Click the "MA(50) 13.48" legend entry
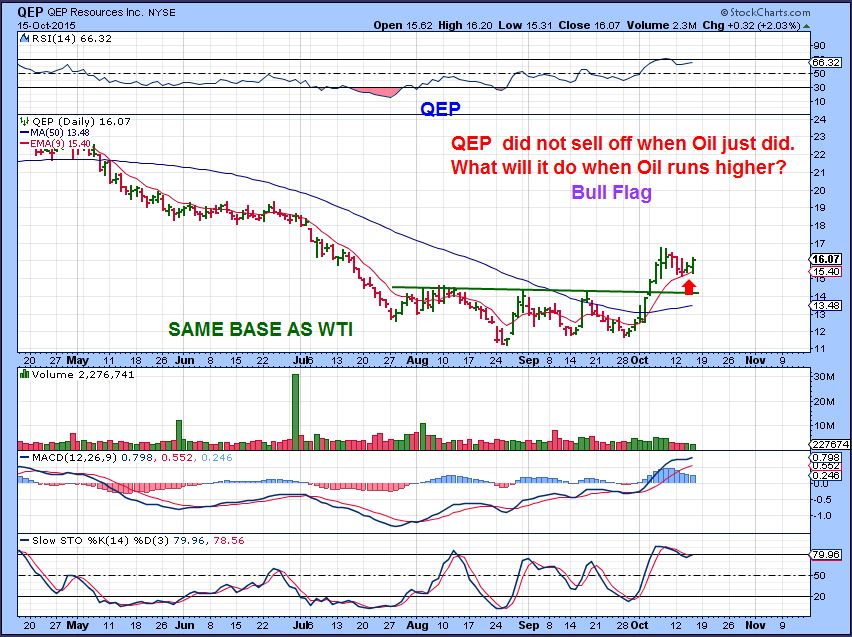The width and height of the screenshot is (852, 637). pyautogui.click(x=55, y=133)
